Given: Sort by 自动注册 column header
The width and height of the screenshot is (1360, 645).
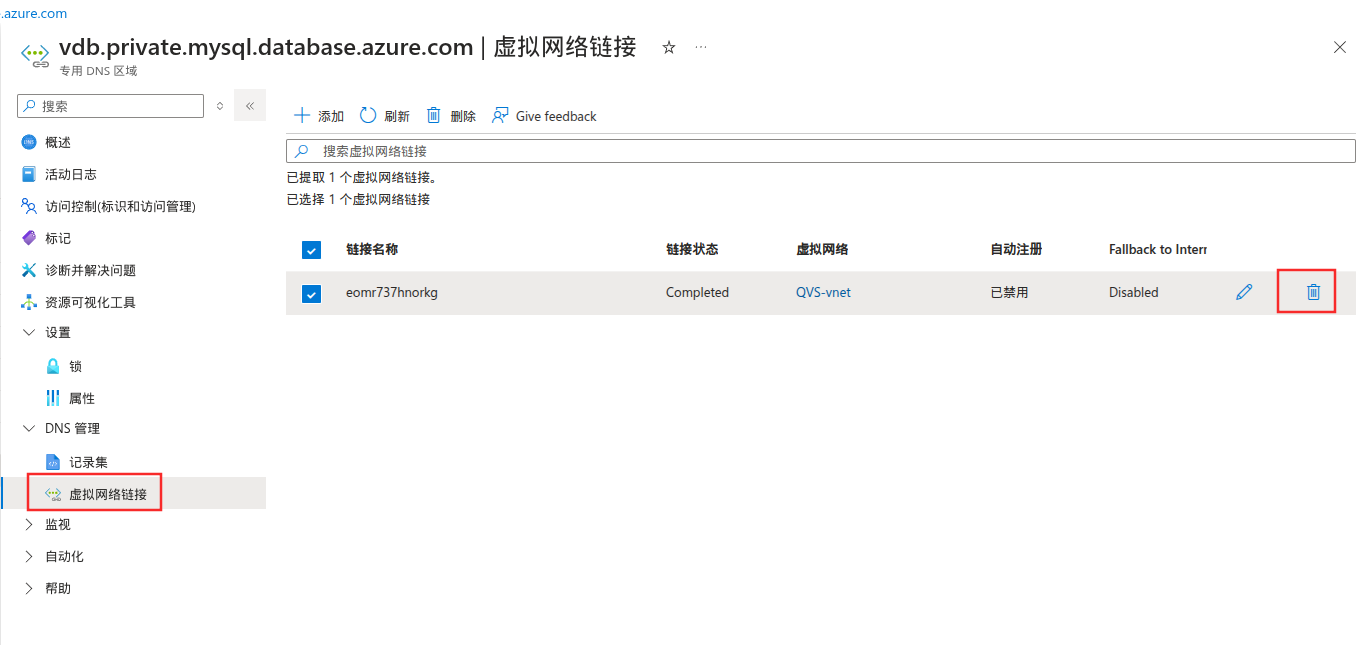Looking at the screenshot, I should (x=1016, y=249).
